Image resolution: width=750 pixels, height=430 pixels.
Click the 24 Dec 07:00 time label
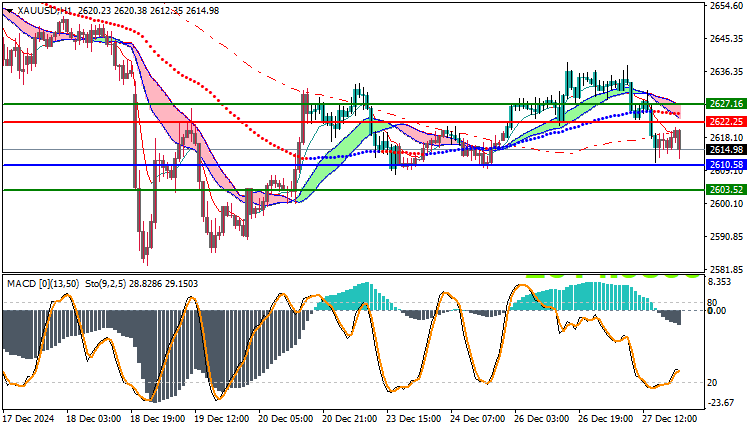pyautogui.click(x=477, y=419)
